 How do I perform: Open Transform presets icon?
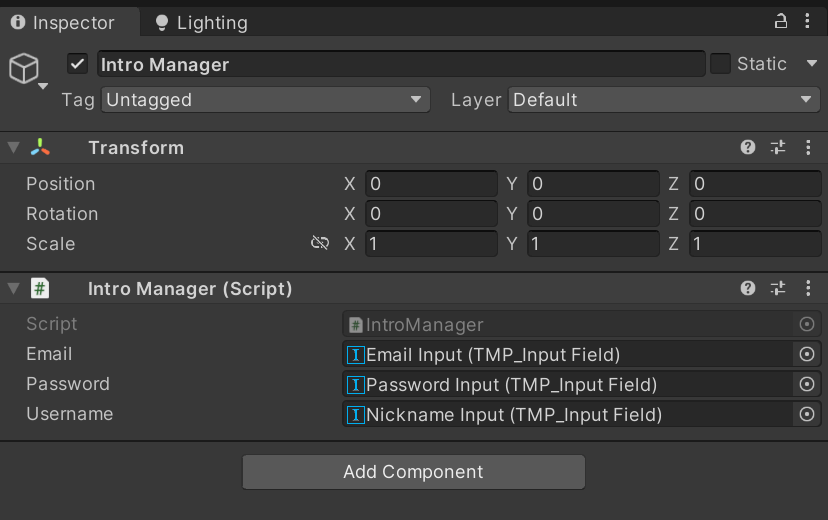click(x=778, y=147)
